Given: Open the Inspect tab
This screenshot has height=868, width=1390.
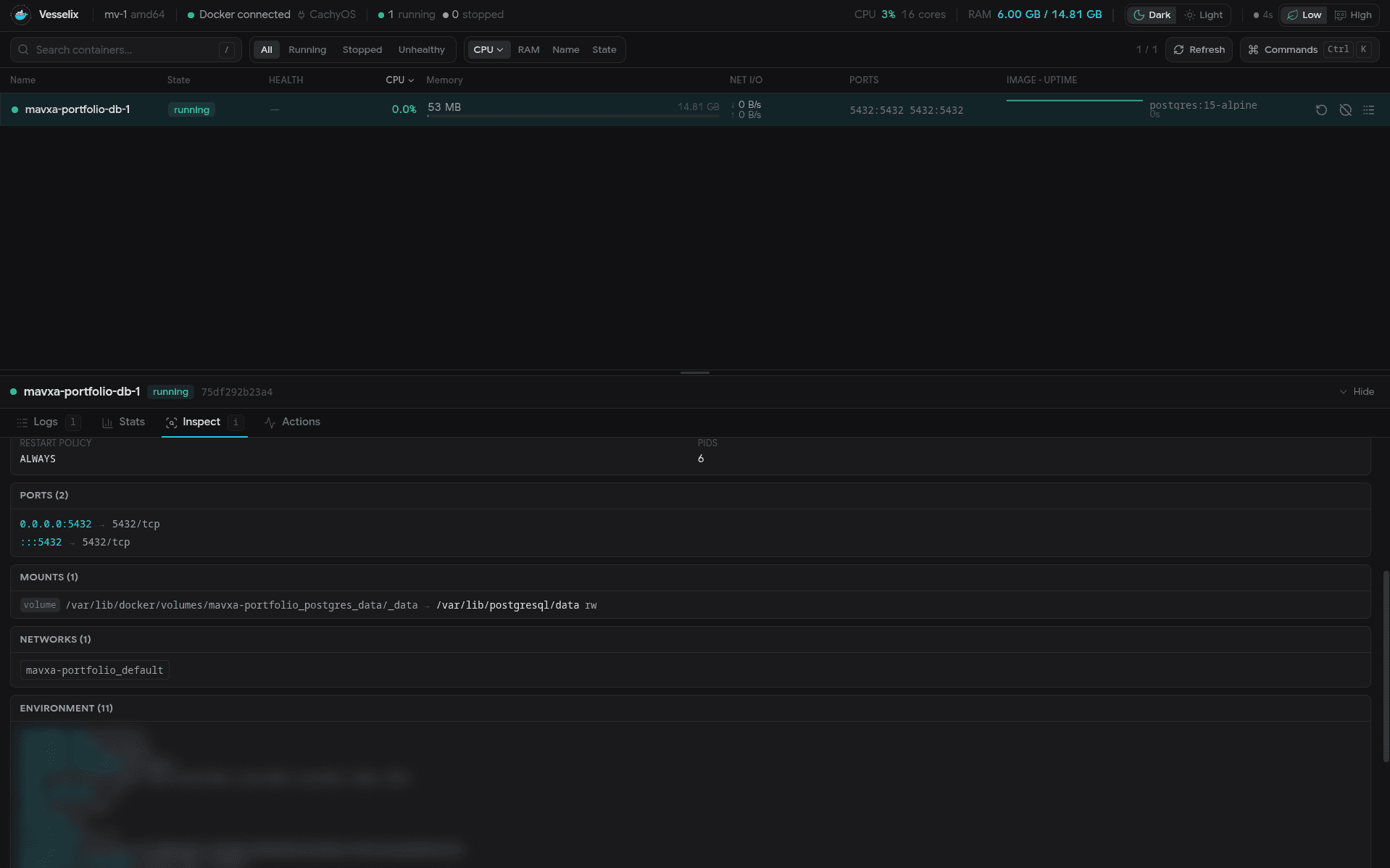Looking at the screenshot, I should (204, 422).
